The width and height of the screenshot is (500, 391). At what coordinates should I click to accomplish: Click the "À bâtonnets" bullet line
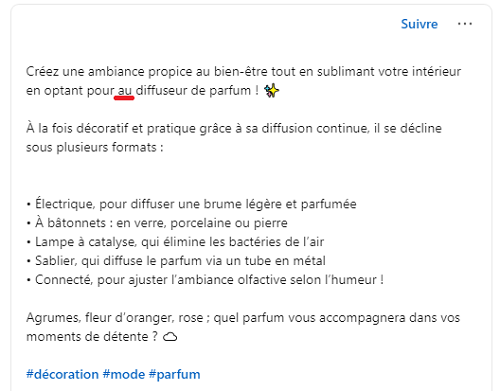click(157, 223)
